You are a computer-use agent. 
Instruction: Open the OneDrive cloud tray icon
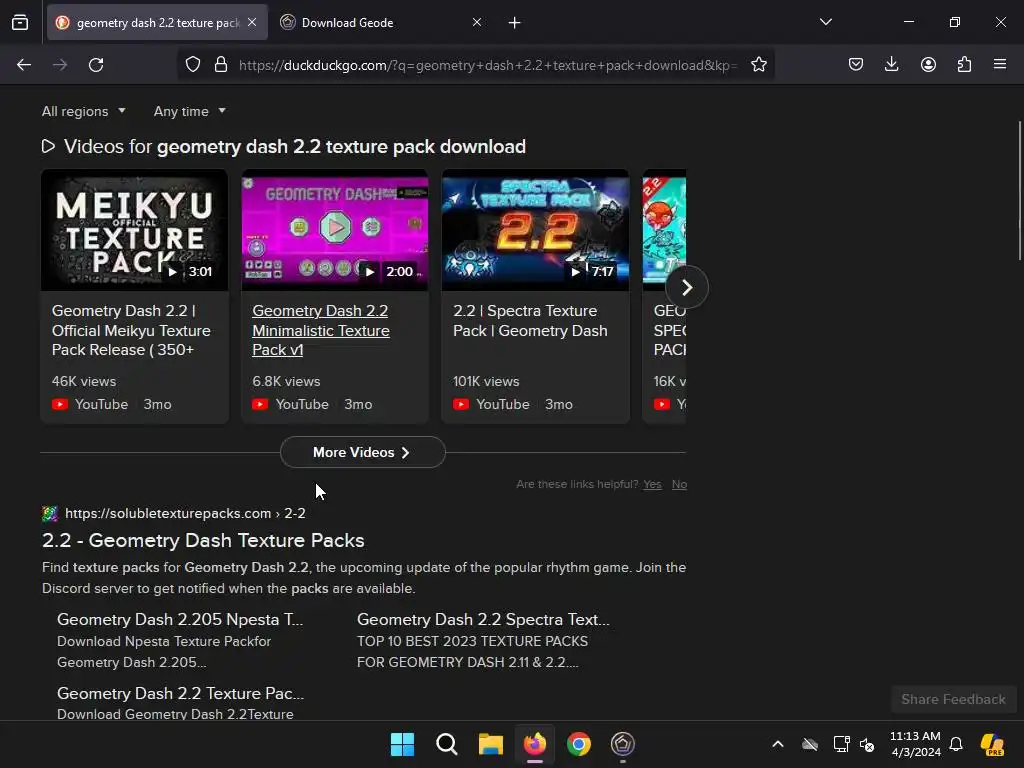[810, 744]
